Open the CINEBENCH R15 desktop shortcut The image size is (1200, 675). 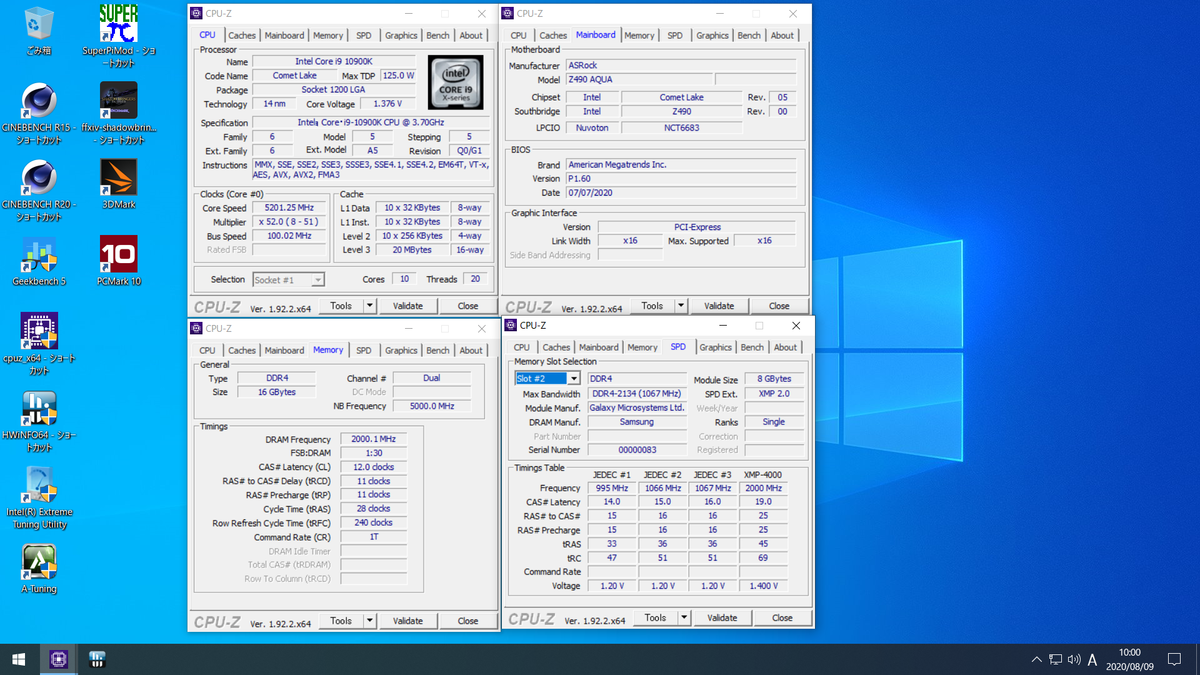[38, 113]
